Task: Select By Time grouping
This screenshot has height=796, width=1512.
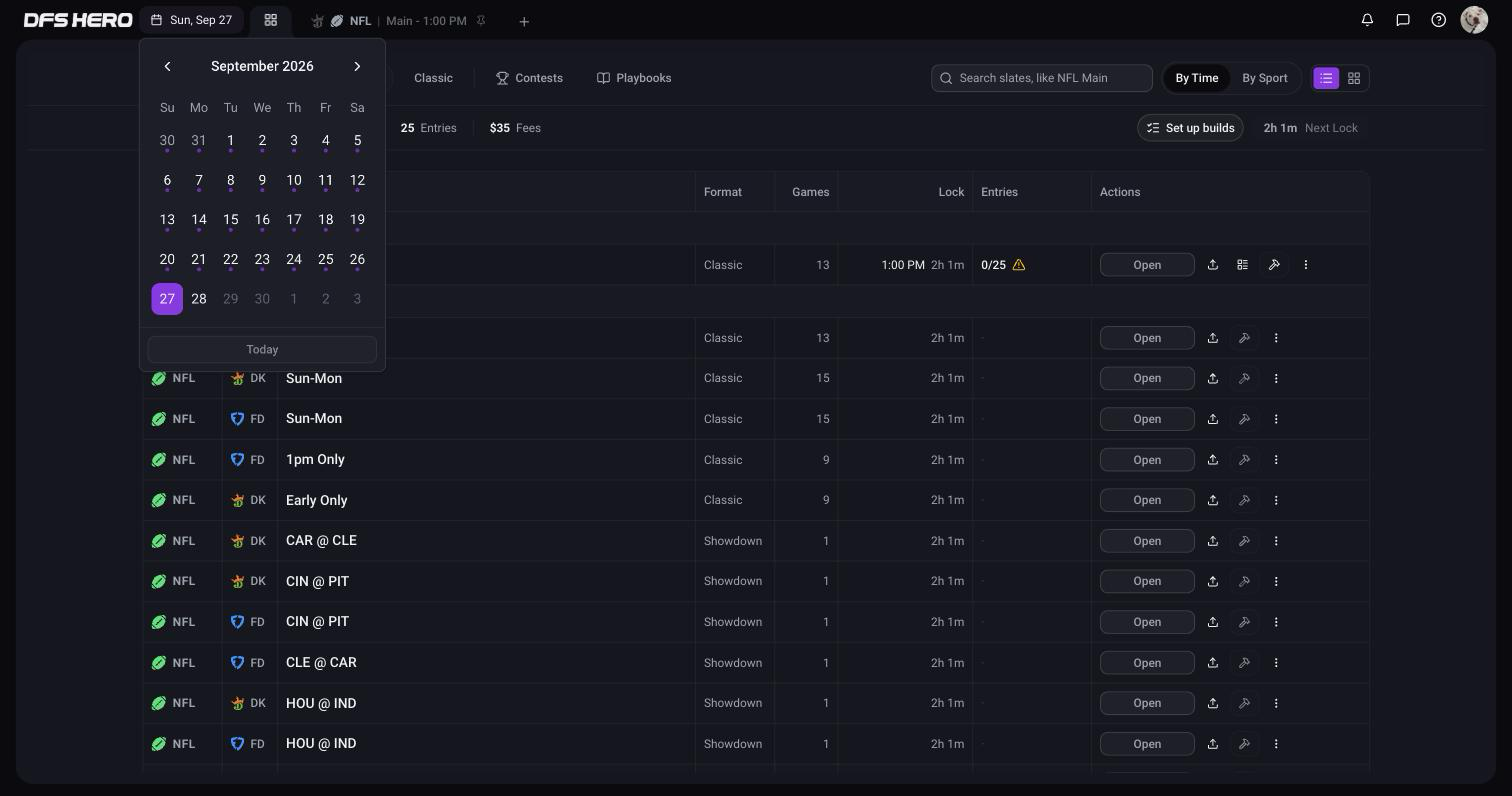Action: (x=1197, y=78)
